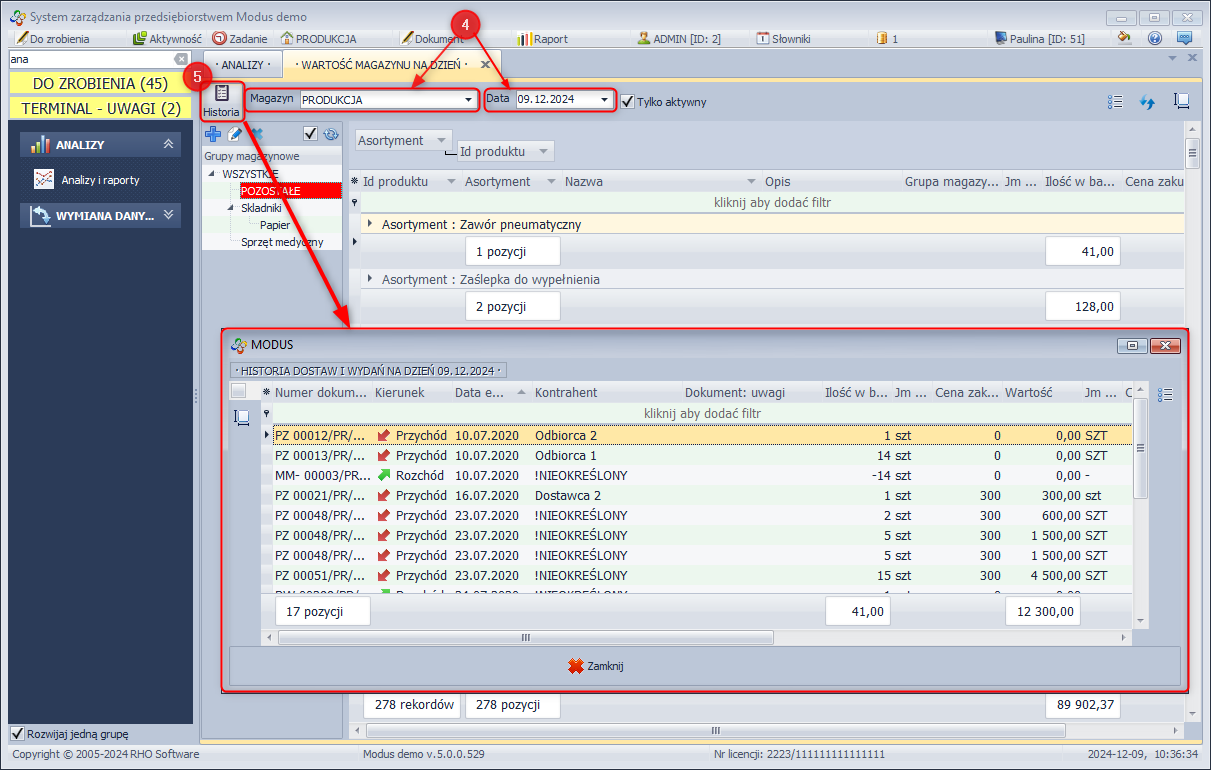Viewport: 1211px width, 770px height.
Task: Refresh the warehouse groups list
Action: pos(331,134)
